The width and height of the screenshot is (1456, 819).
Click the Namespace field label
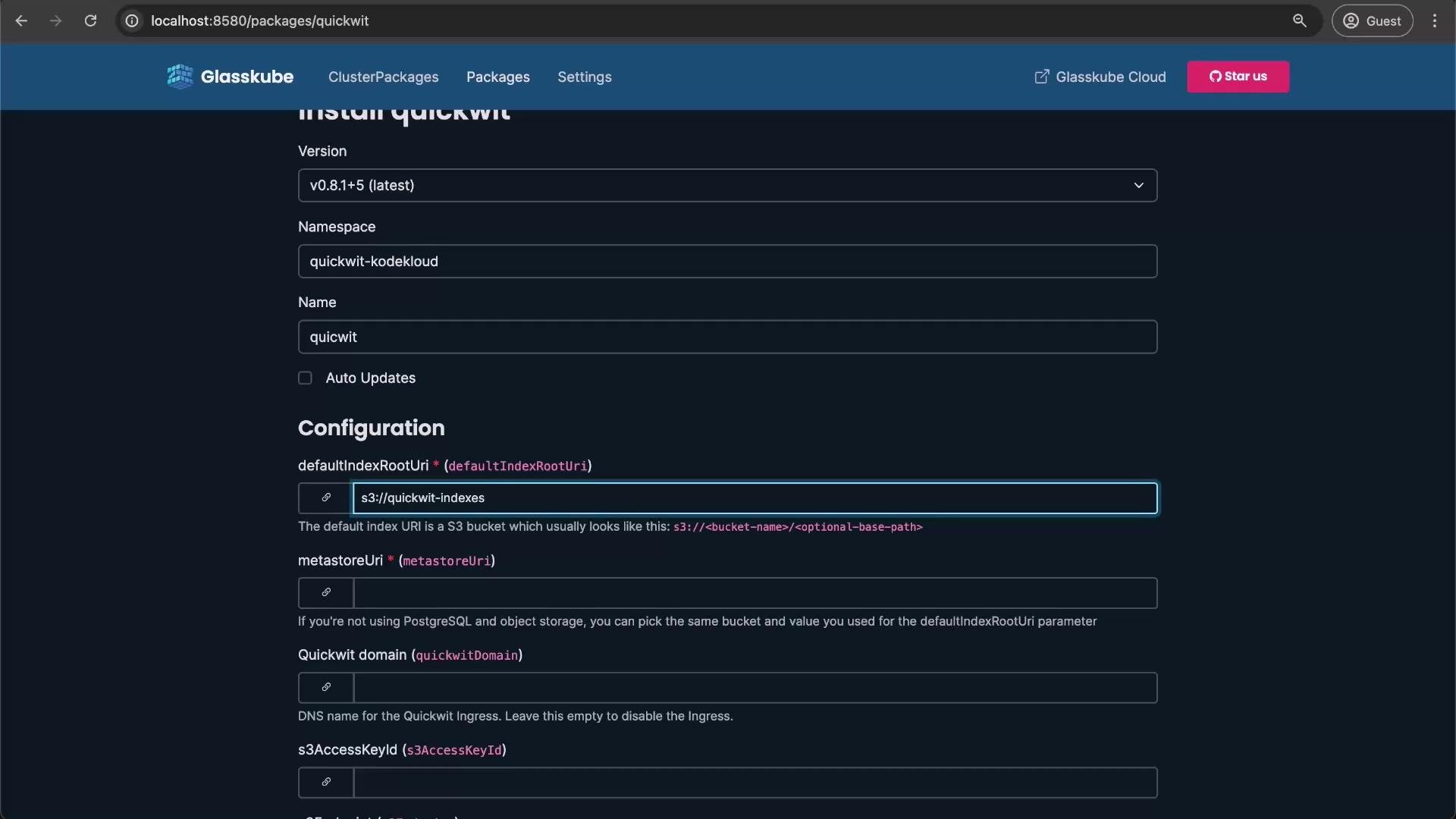point(337,227)
